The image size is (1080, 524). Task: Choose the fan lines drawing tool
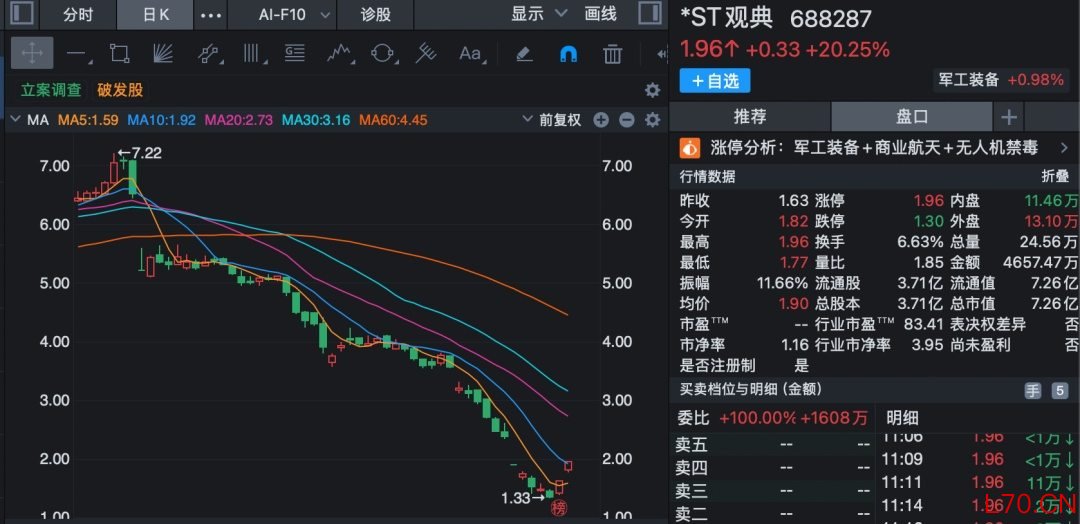(x=163, y=53)
